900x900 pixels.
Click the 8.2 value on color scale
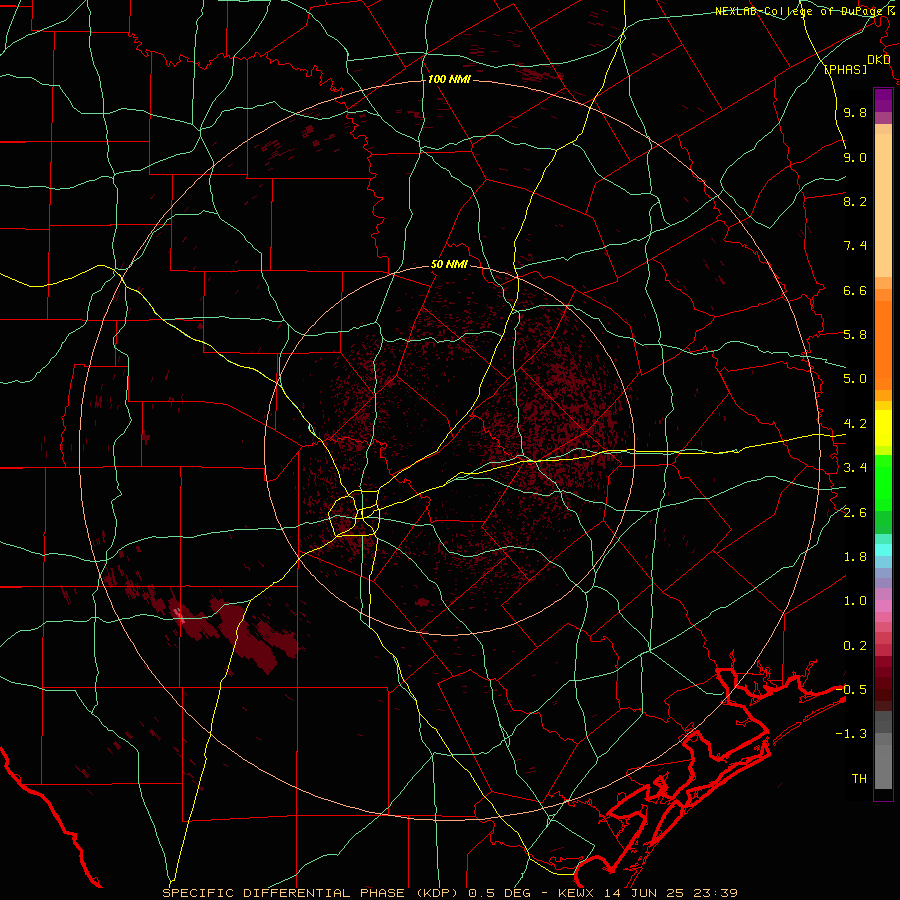[x=855, y=201]
